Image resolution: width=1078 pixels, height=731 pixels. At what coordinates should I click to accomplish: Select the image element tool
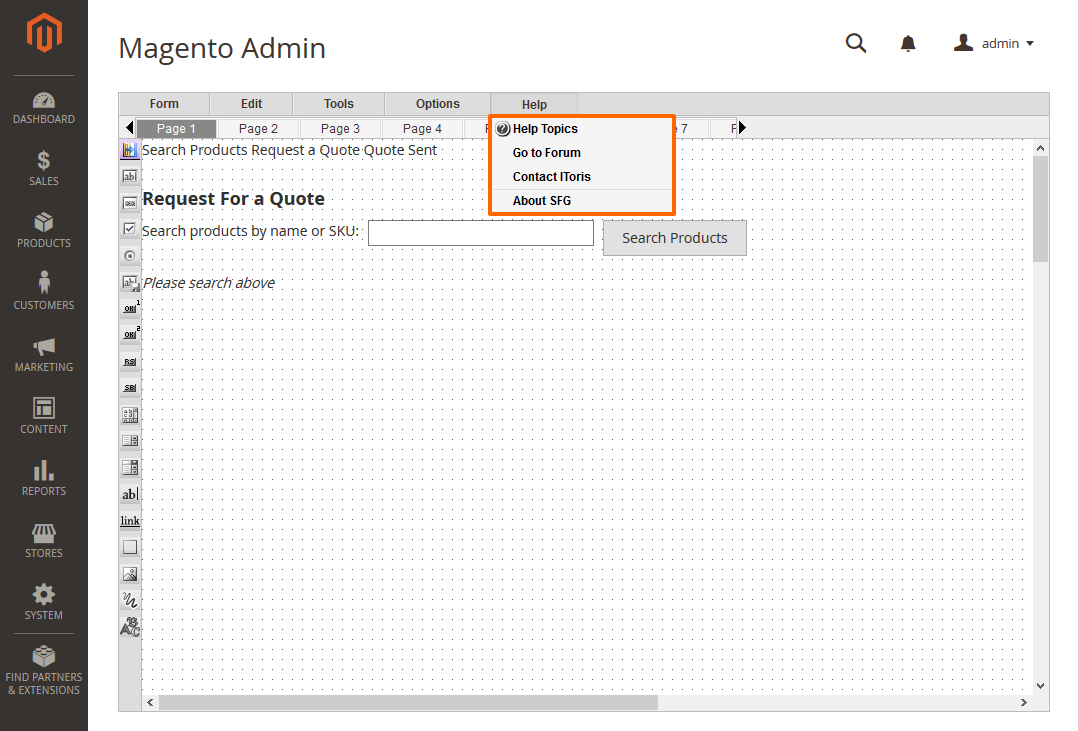coord(129,573)
